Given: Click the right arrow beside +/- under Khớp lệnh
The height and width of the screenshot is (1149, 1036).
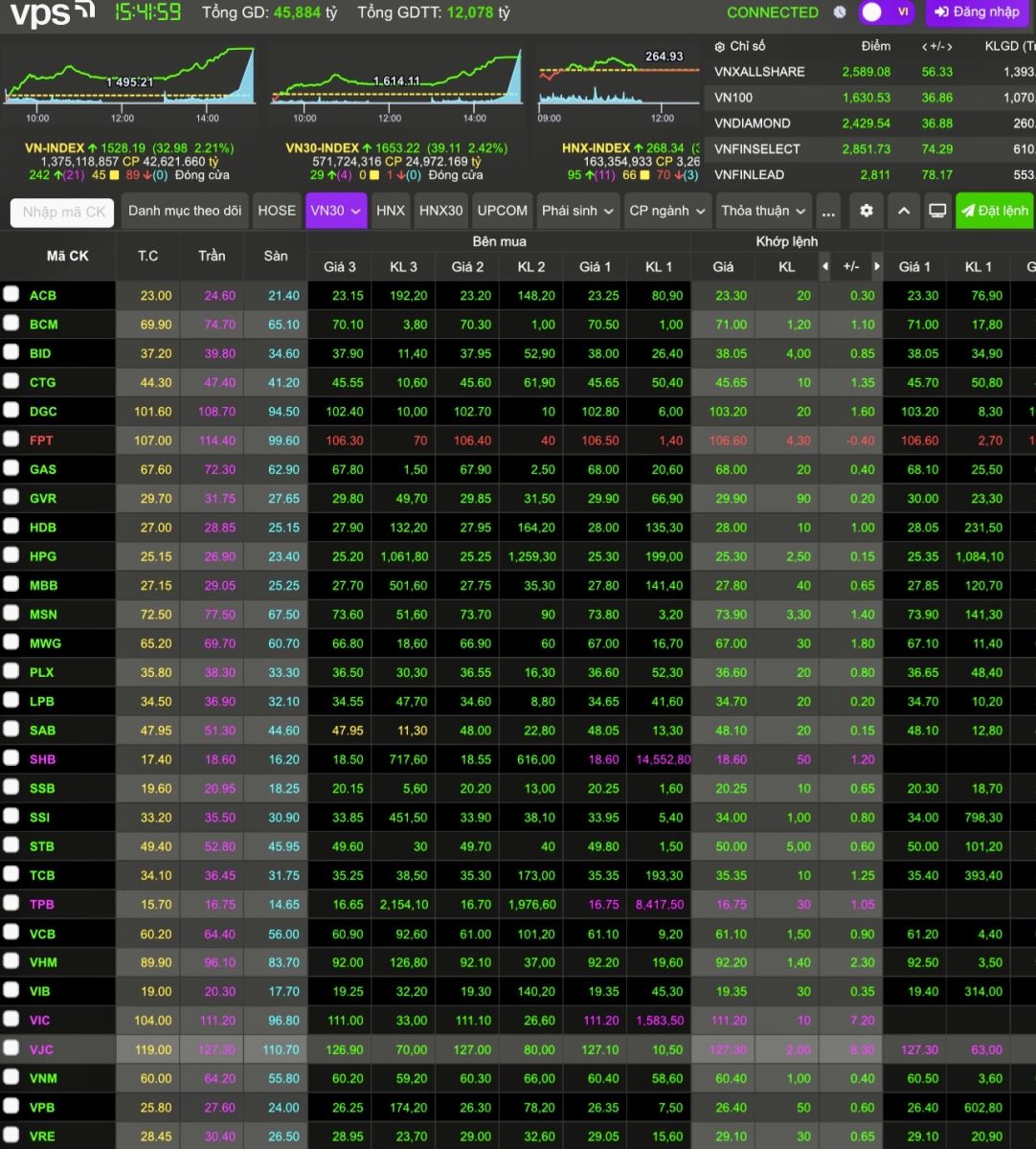Looking at the screenshot, I should pos(876,266).
